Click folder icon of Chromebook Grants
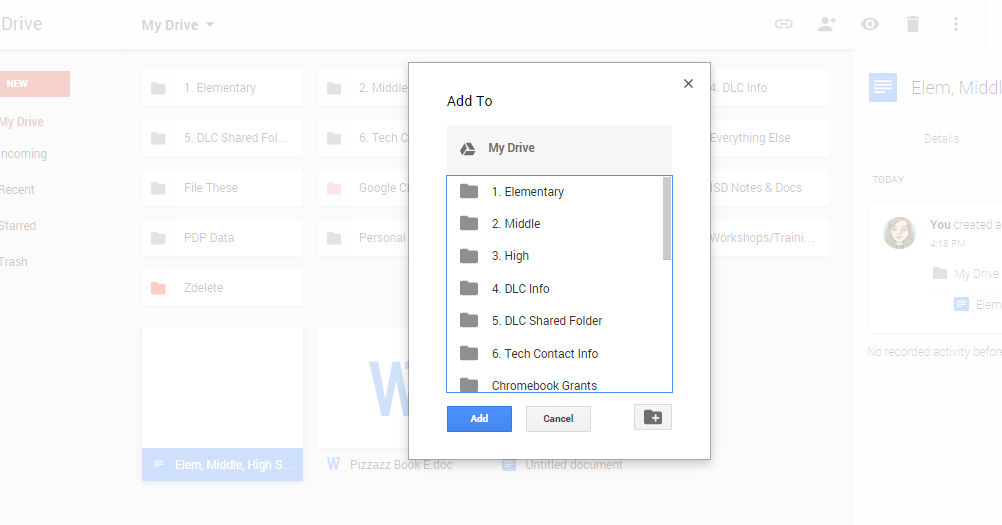This screenshot has height=525, width=1002. coord(469,384)
